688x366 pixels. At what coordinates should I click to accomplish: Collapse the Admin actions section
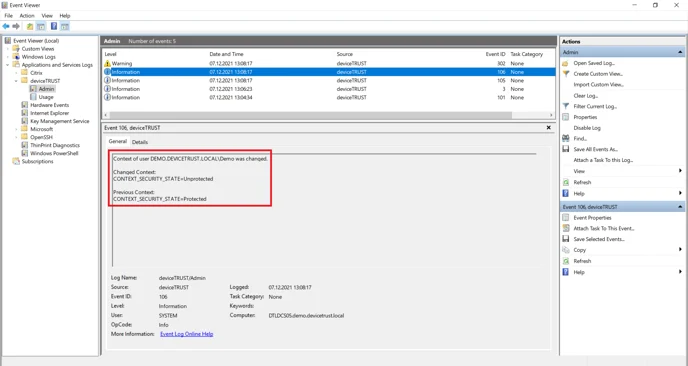click(x=680, y=52)
